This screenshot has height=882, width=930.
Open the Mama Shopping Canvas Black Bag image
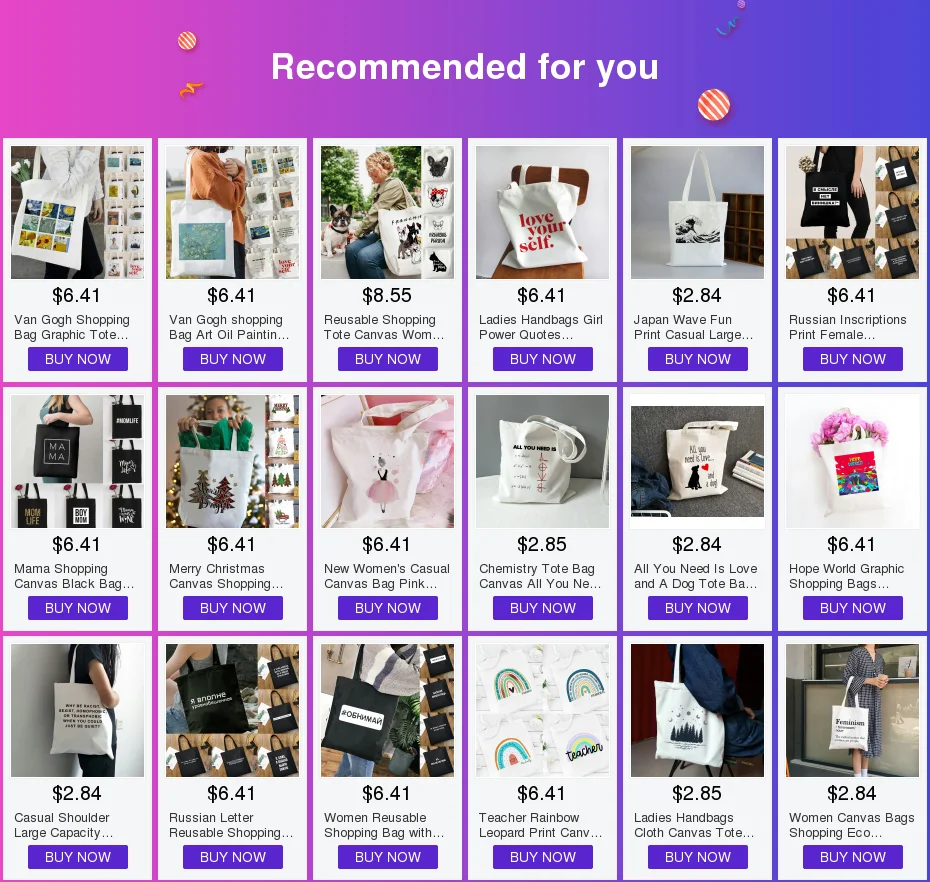(77, 461)
